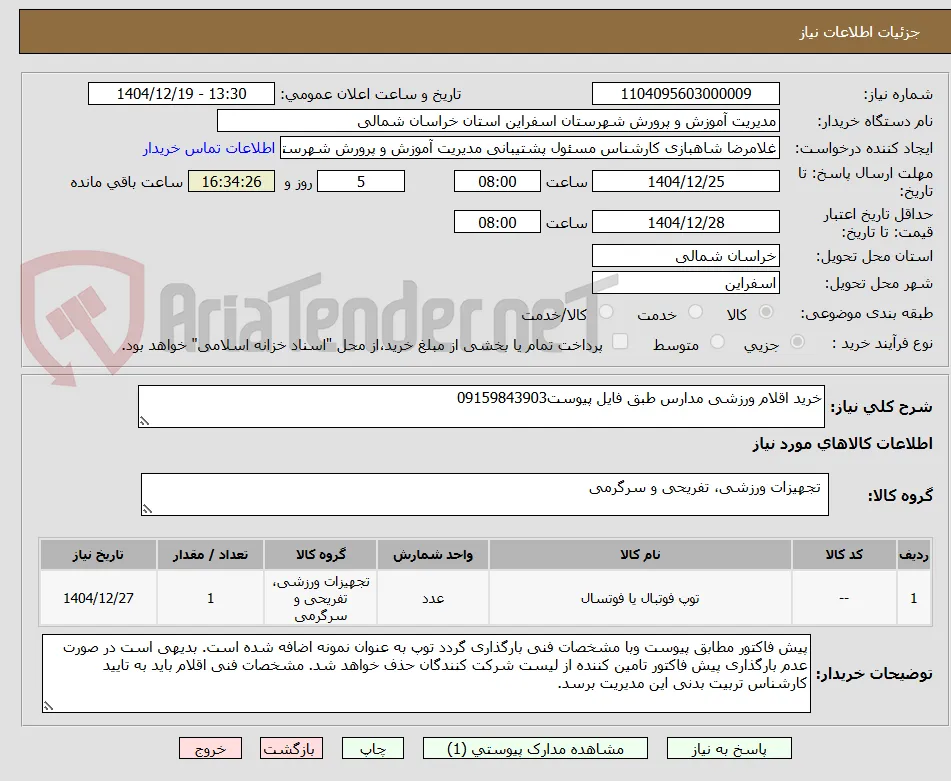
Task: Click the price validity hour 08:00 field
Action: point(497,222)
